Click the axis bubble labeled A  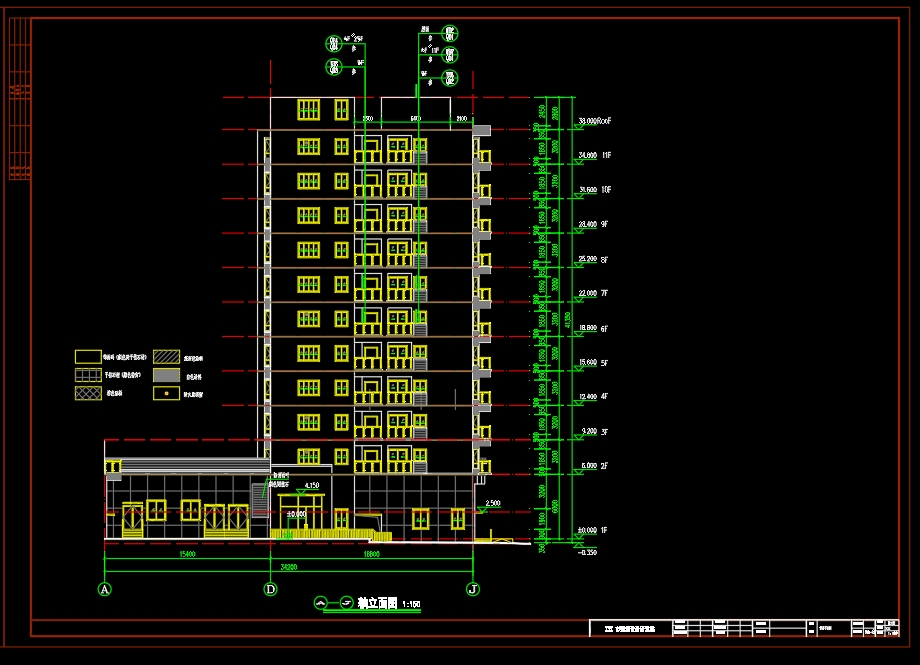click(x=104, y=589)
